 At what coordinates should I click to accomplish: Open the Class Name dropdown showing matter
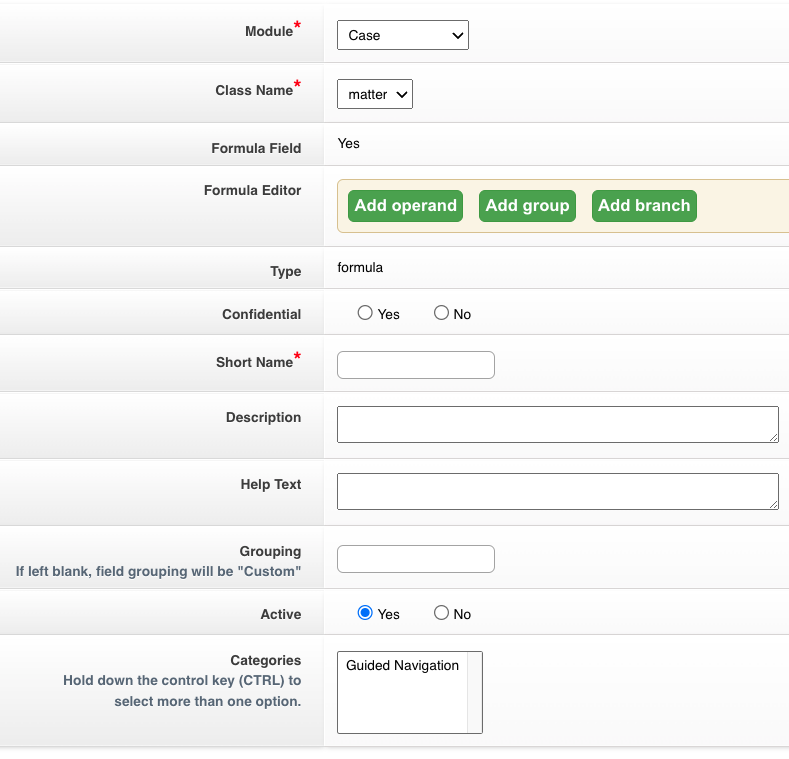(x=375, y=94)
